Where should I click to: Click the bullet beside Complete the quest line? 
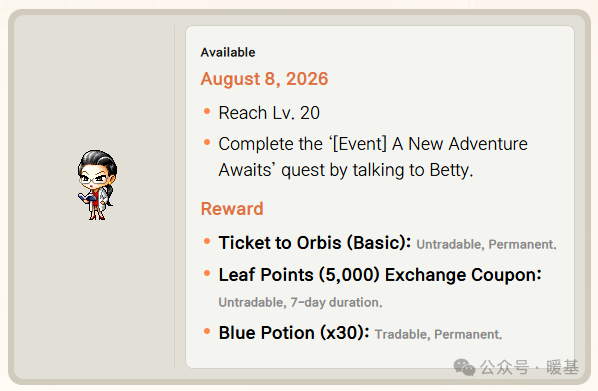[207, 143]
